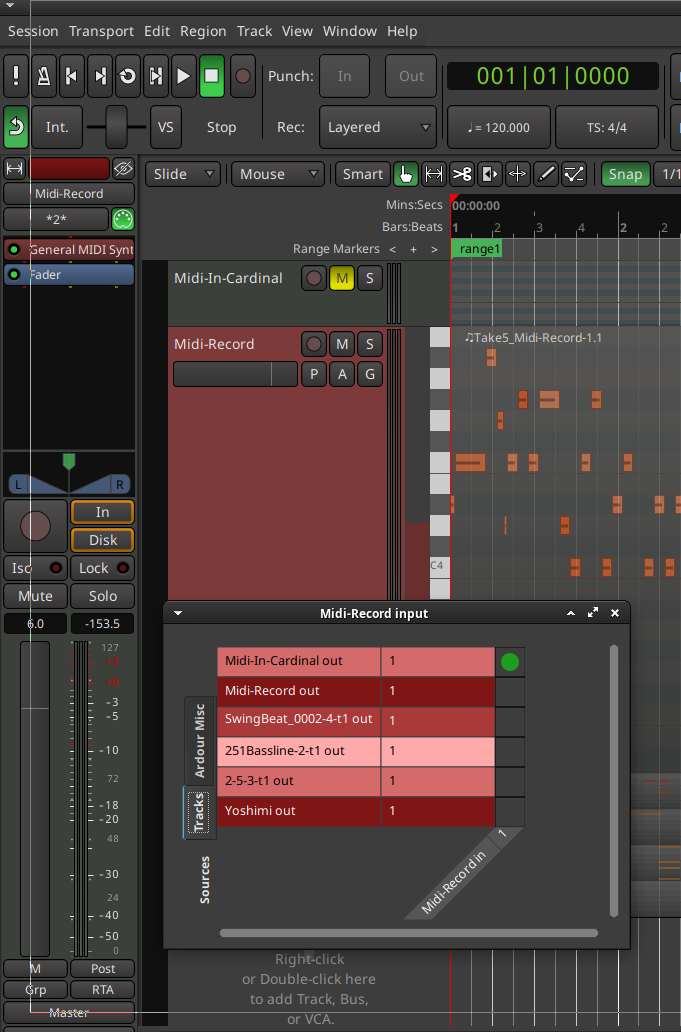Select the Cut (scissors) tool
The image size is (681, 1032).
tap(461, 174)
